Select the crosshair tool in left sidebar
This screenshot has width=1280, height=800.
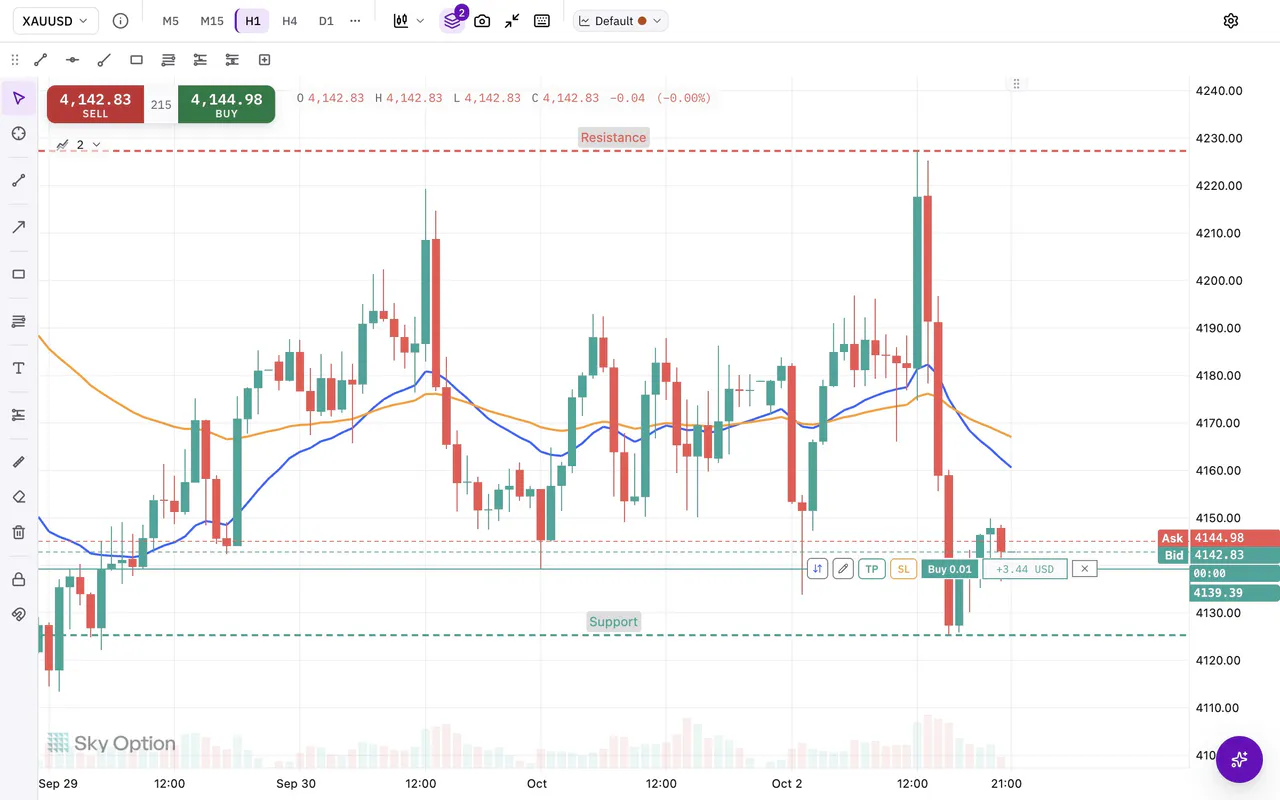18,134
